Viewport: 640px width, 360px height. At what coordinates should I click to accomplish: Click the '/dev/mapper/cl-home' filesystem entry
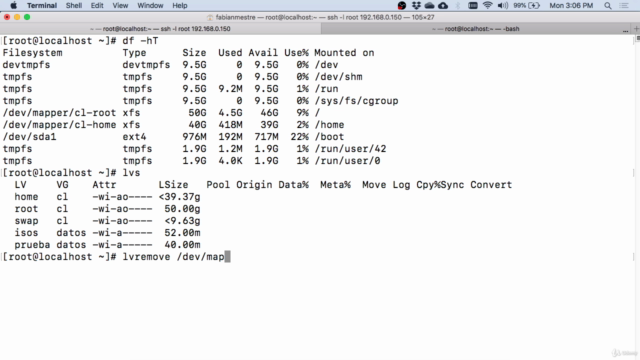(59, 124)
